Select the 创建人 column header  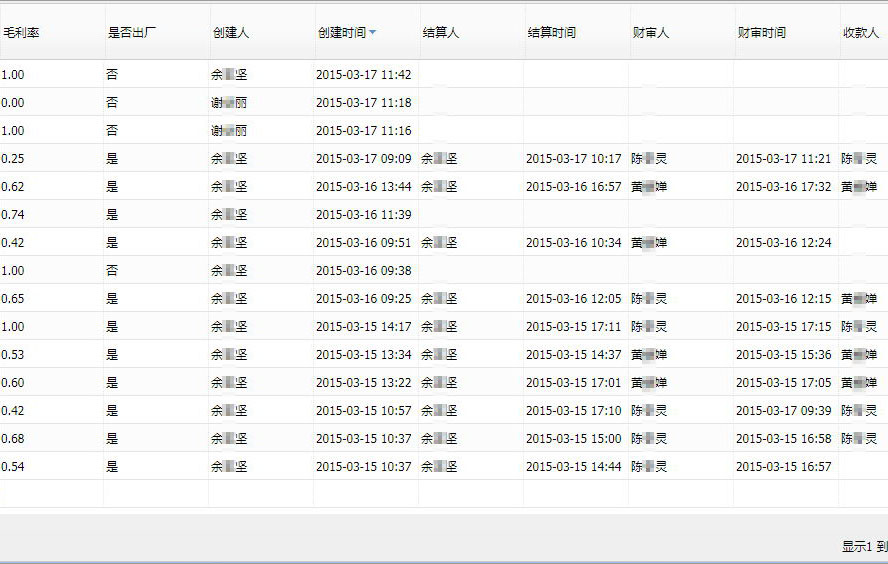tap(231, 33)
